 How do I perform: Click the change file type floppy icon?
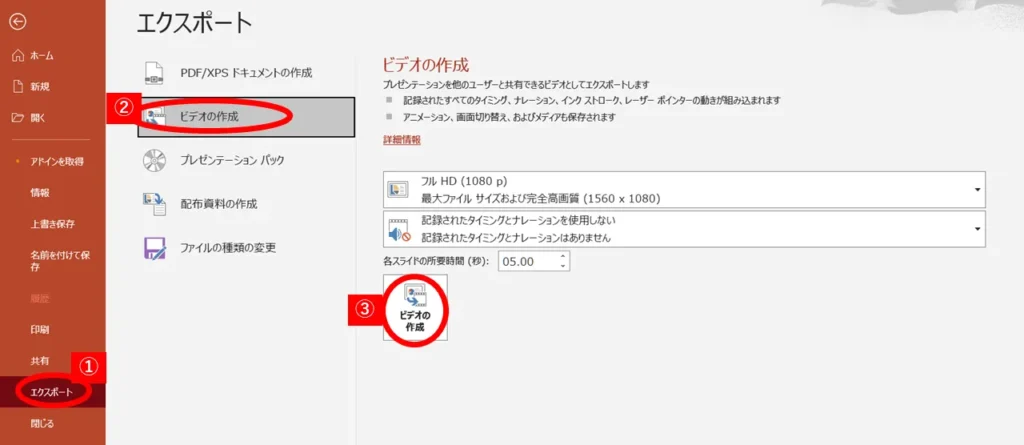point(155,247)
